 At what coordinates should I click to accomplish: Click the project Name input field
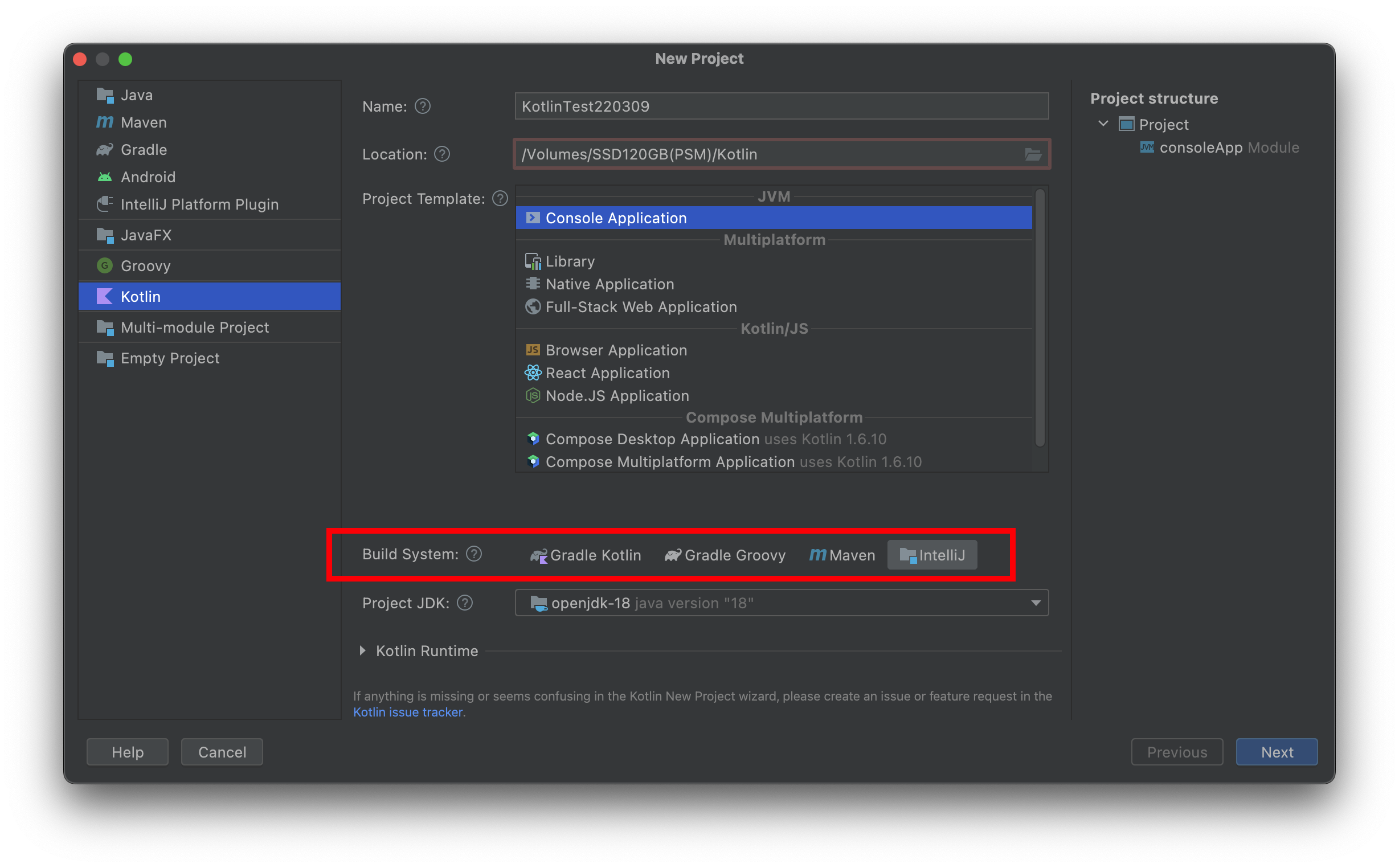782,106
